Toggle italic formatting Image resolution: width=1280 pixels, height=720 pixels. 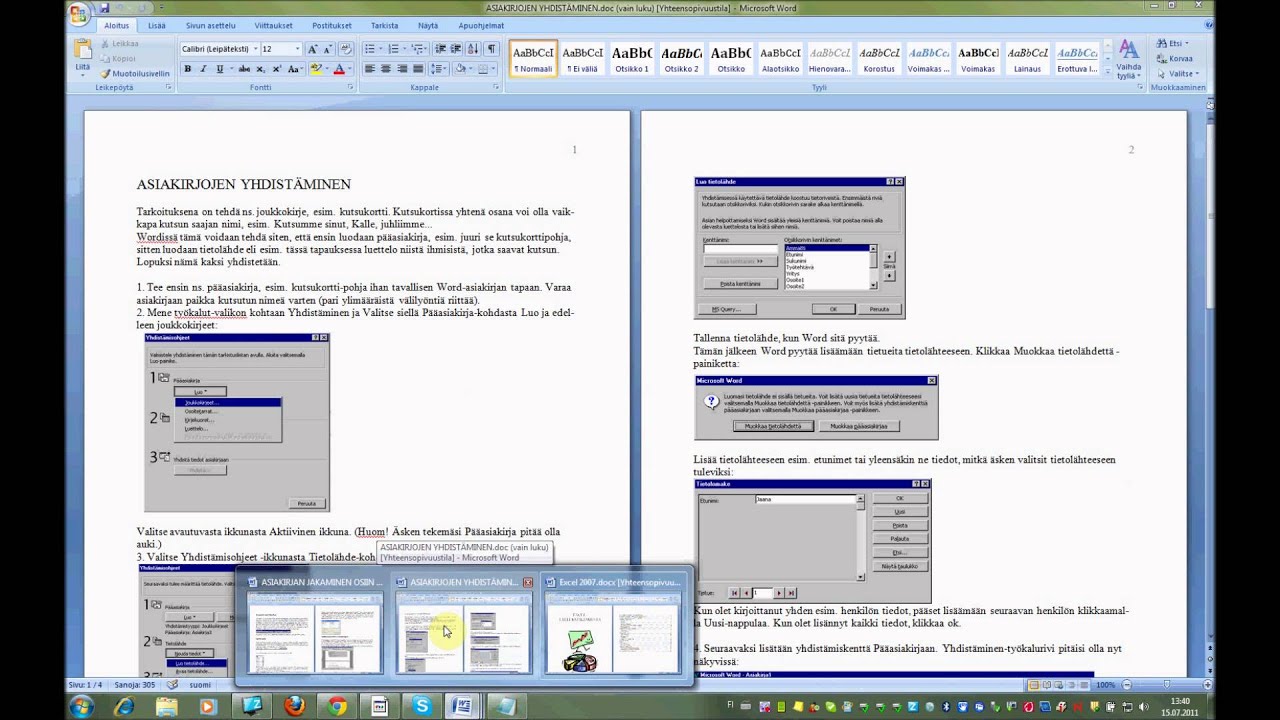(203, 69)
